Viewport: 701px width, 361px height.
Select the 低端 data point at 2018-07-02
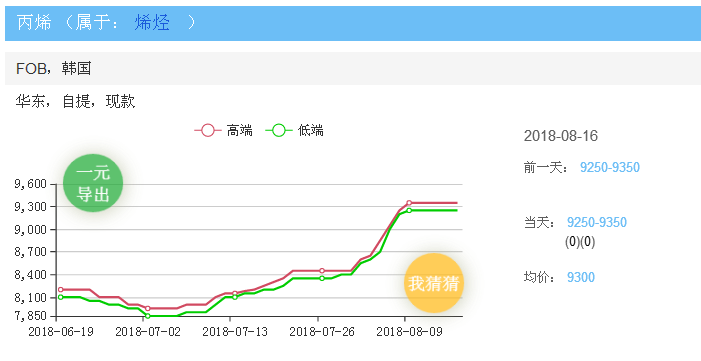148,316
